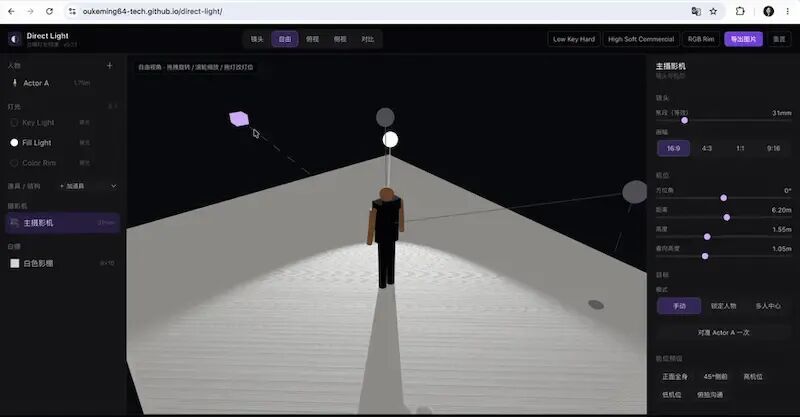The height and width of the screenshot is (417, 800).
Task: Select the 4:3 aspect ratio
Action: click(x=707, y=149)
